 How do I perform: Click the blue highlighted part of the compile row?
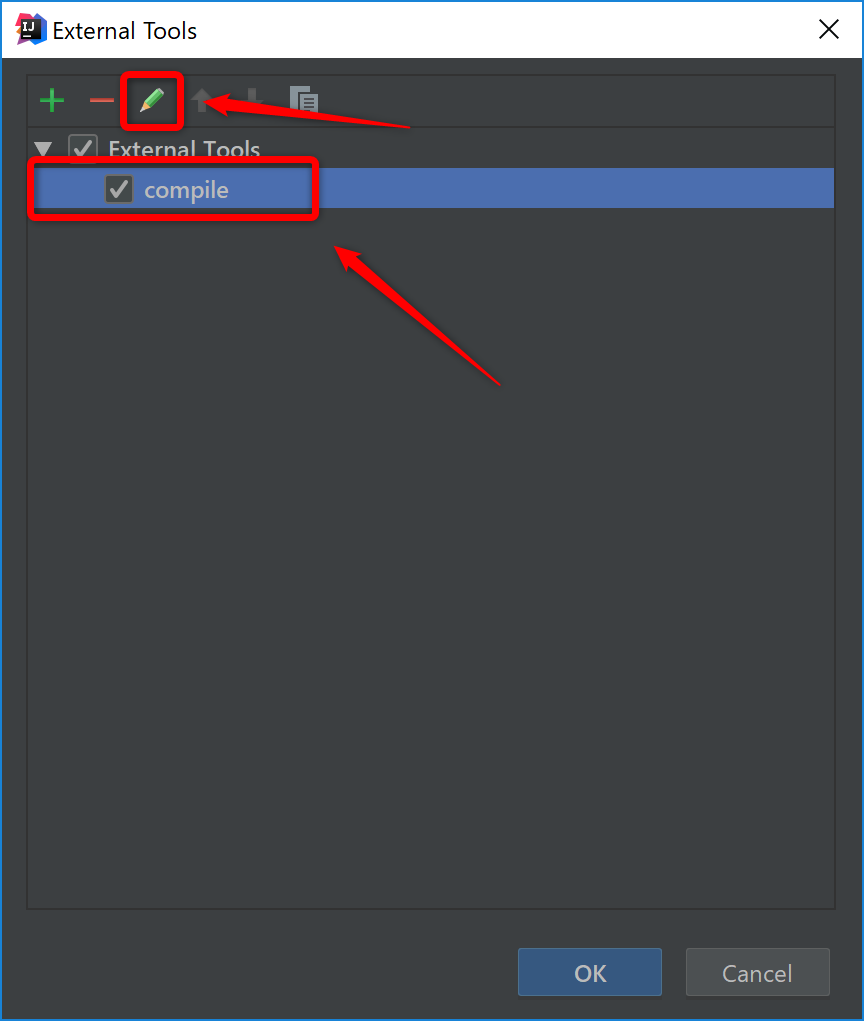tap(573, 189)
